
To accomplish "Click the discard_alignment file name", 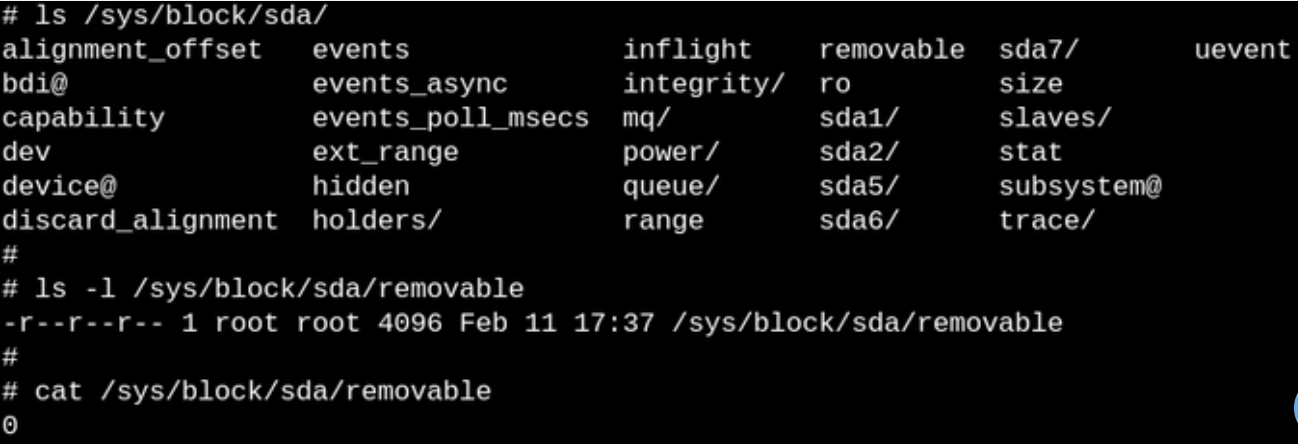I will 140,220.
